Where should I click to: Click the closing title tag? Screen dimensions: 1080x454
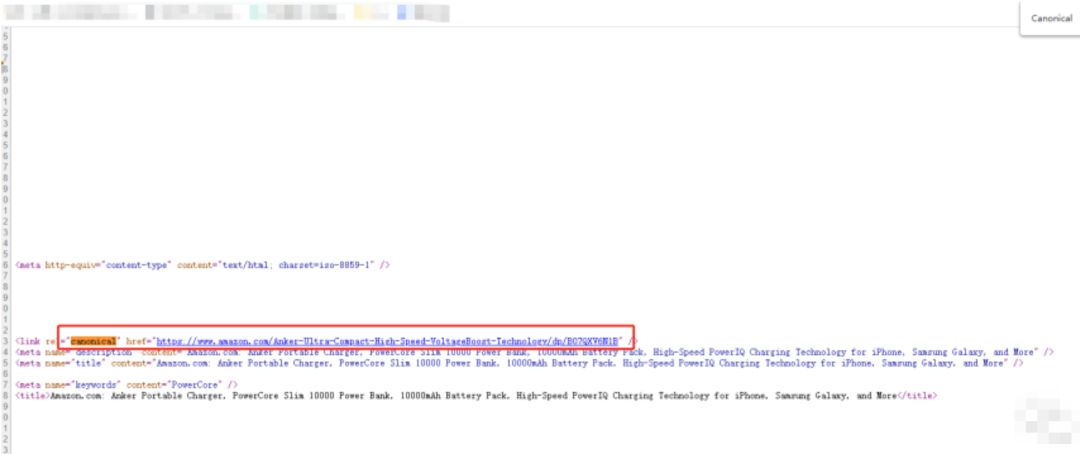(x=919, y=396)
